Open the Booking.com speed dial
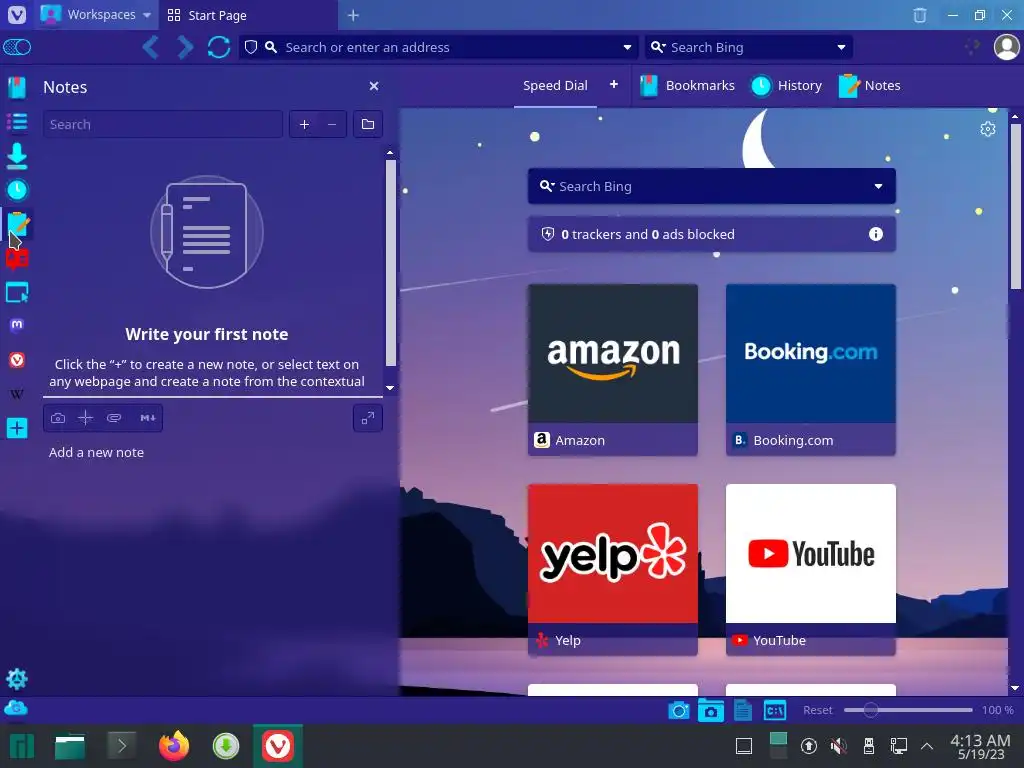 point(810,370)
